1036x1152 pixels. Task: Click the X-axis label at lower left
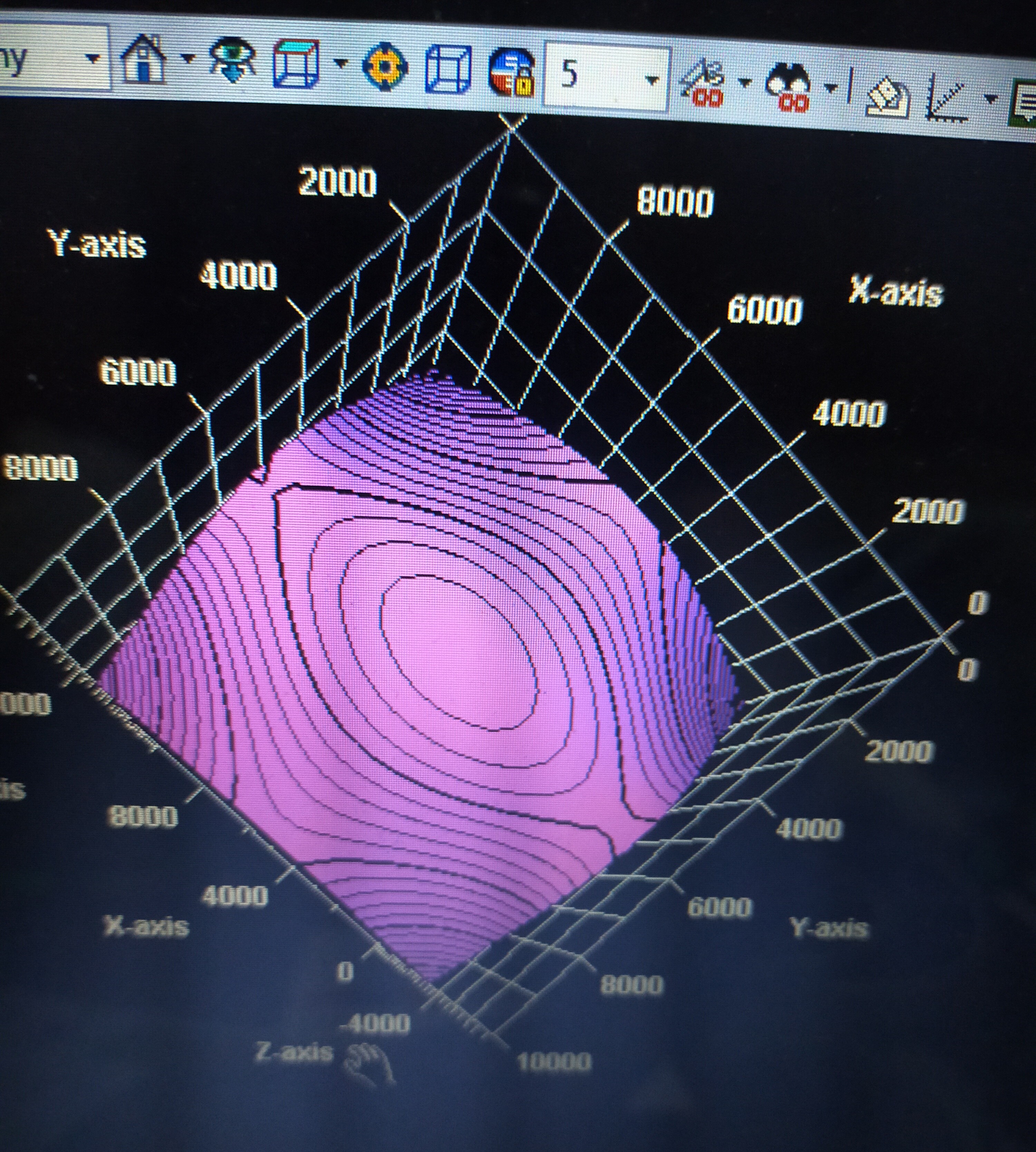tap(146, 926)
